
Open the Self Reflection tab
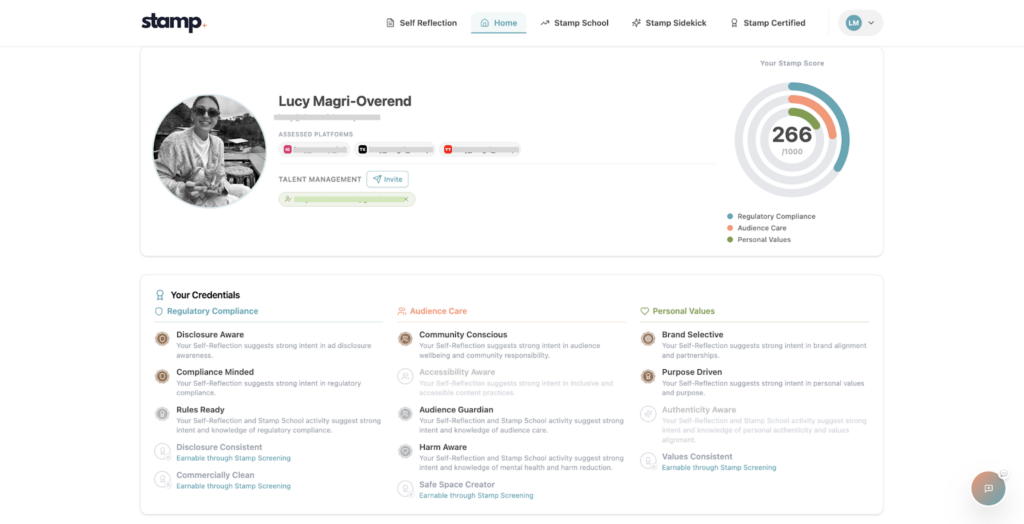(421, 23)
